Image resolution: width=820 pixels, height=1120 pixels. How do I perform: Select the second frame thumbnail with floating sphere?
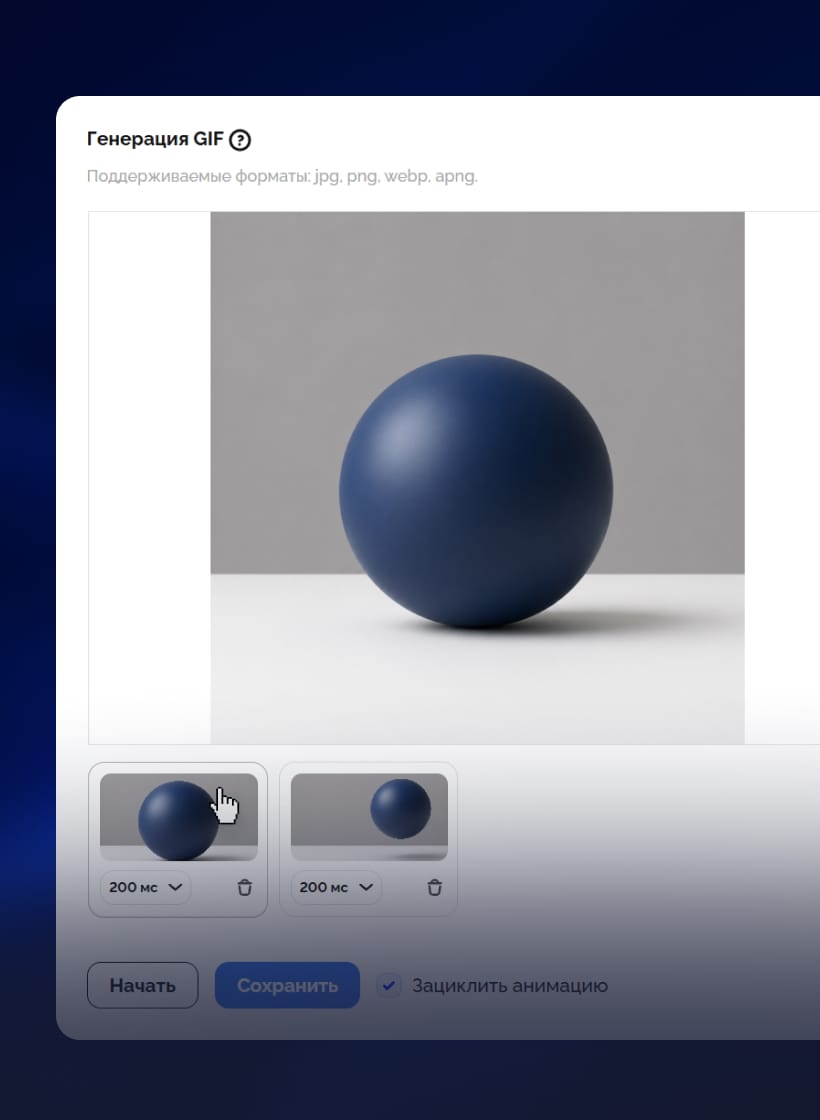pyautogui.click(x=369, y=817)
